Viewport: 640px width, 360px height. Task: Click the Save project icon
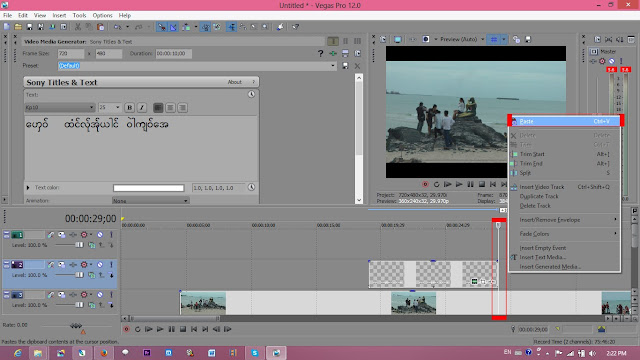pos(29,27)
